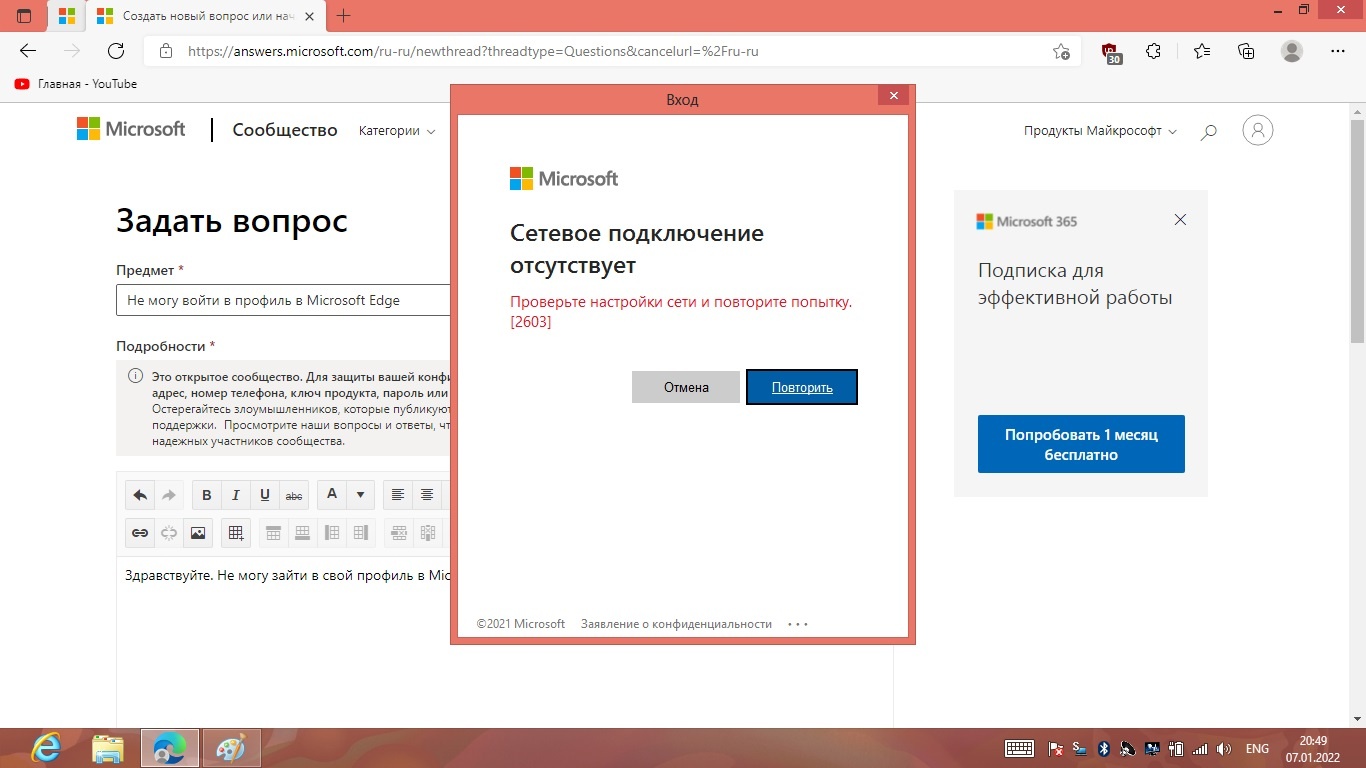Image resolution: width=1366 pixels, height=768 pixels.
Task: Center-align text in editor
Action: click(427, 495)
